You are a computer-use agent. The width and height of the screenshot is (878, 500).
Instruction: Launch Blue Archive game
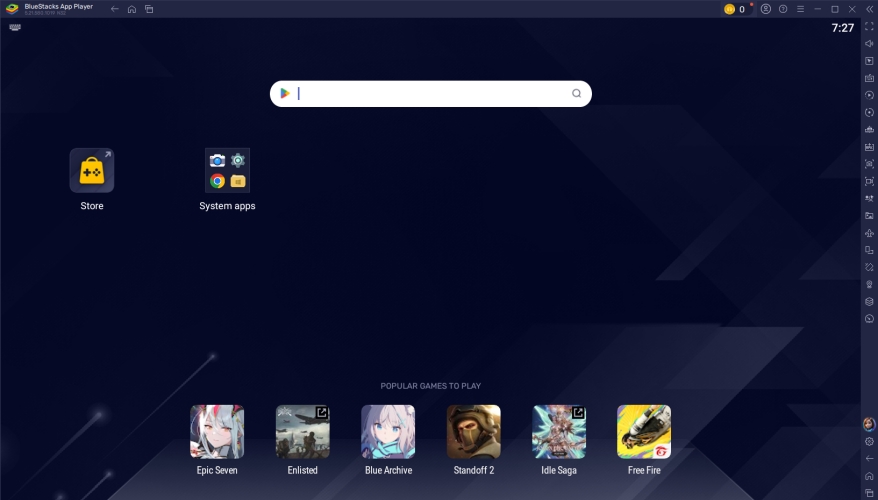pos(388,432)
